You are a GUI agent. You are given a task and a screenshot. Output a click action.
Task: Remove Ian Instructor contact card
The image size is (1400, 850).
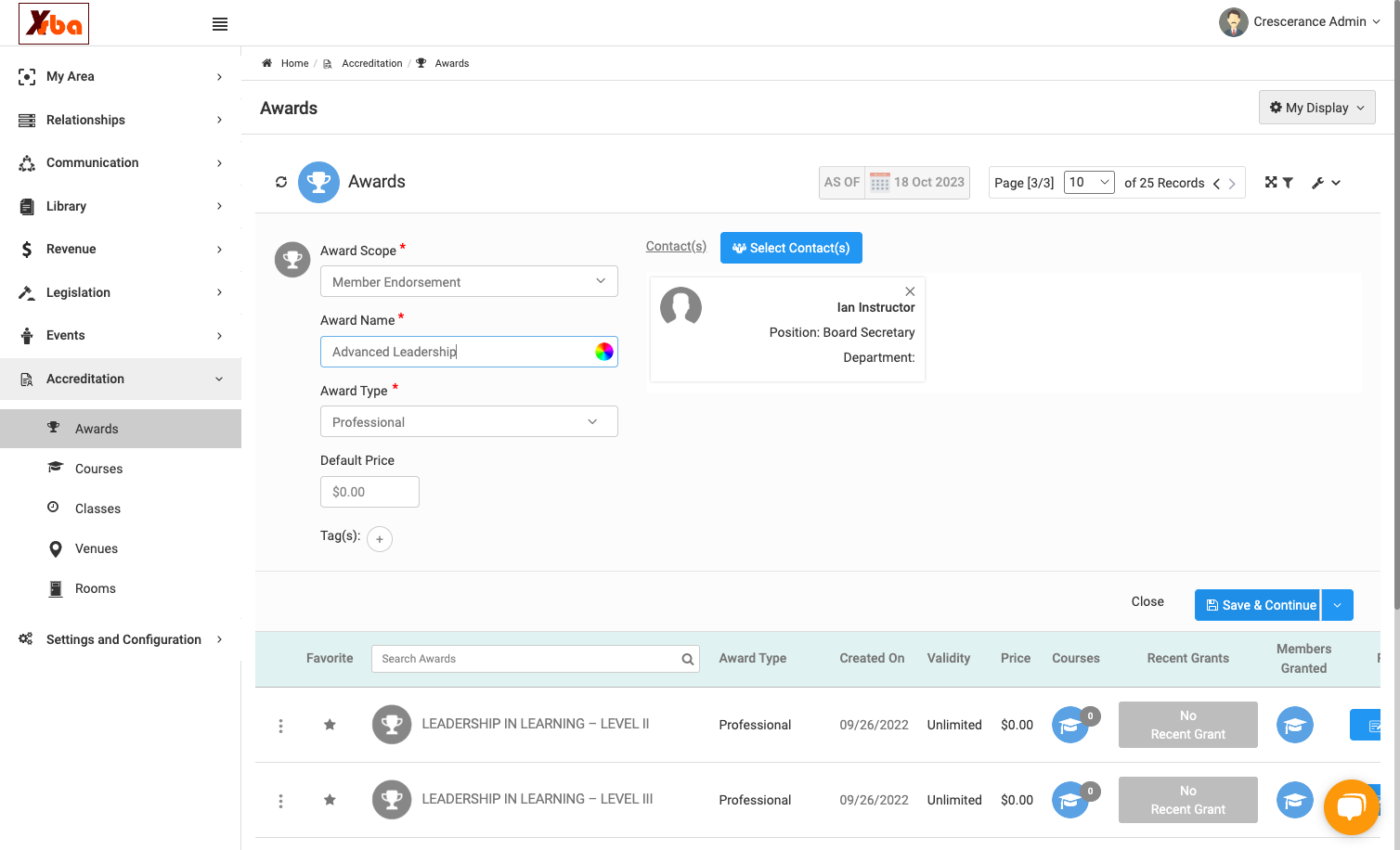tap(910, 291)
